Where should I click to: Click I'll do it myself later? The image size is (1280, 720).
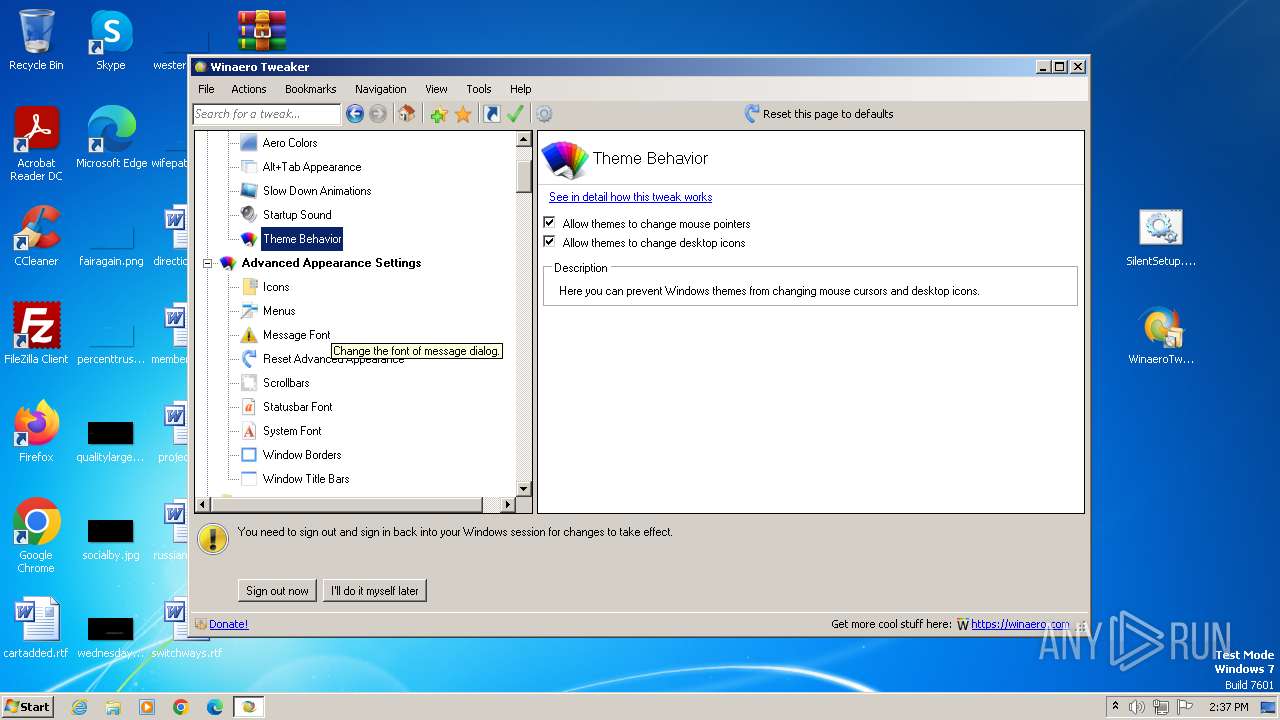pos(375,591)
